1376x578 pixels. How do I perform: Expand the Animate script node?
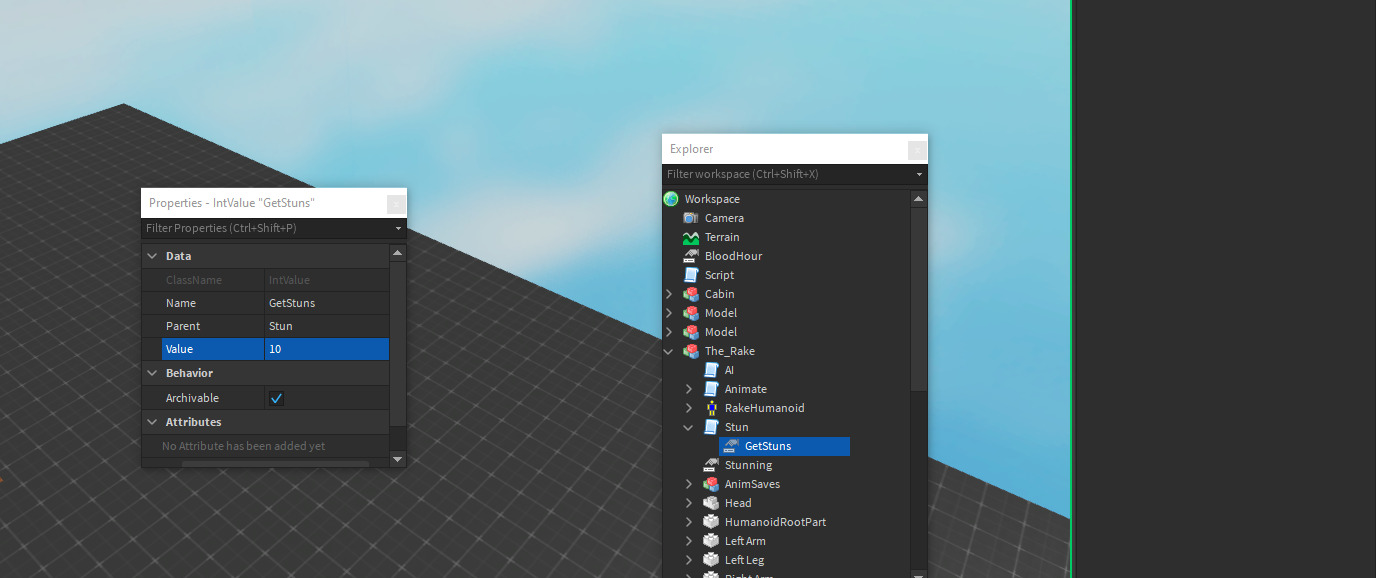coord(689,389)
